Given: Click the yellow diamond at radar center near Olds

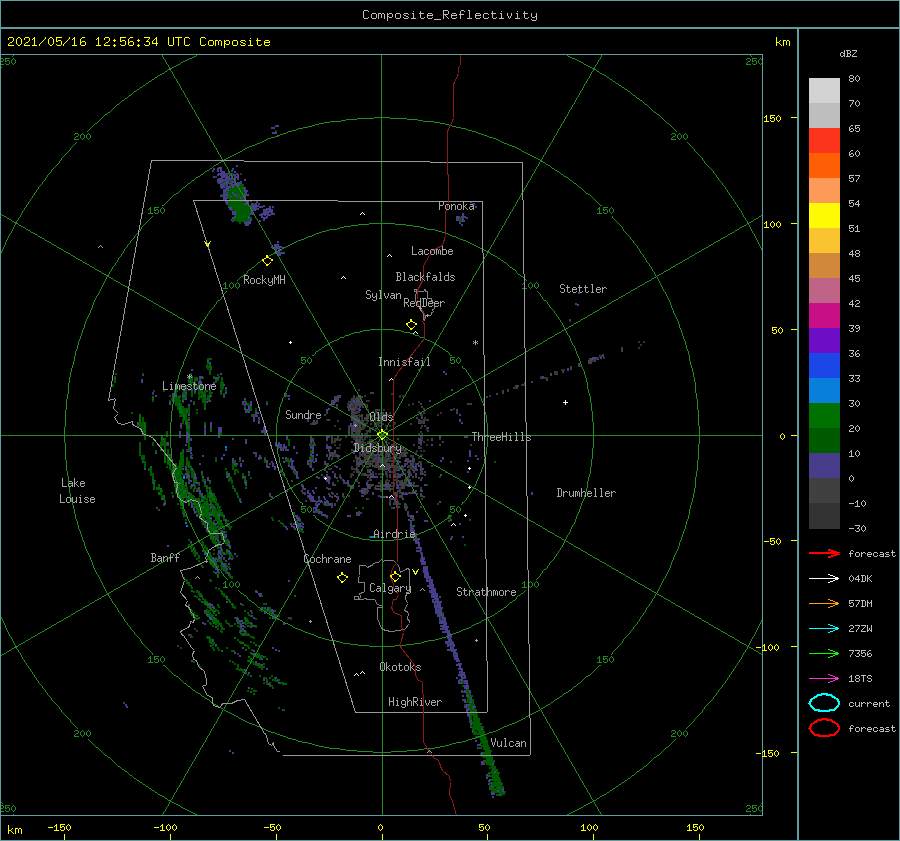Looking at the screenshot, I should (382, 435).
